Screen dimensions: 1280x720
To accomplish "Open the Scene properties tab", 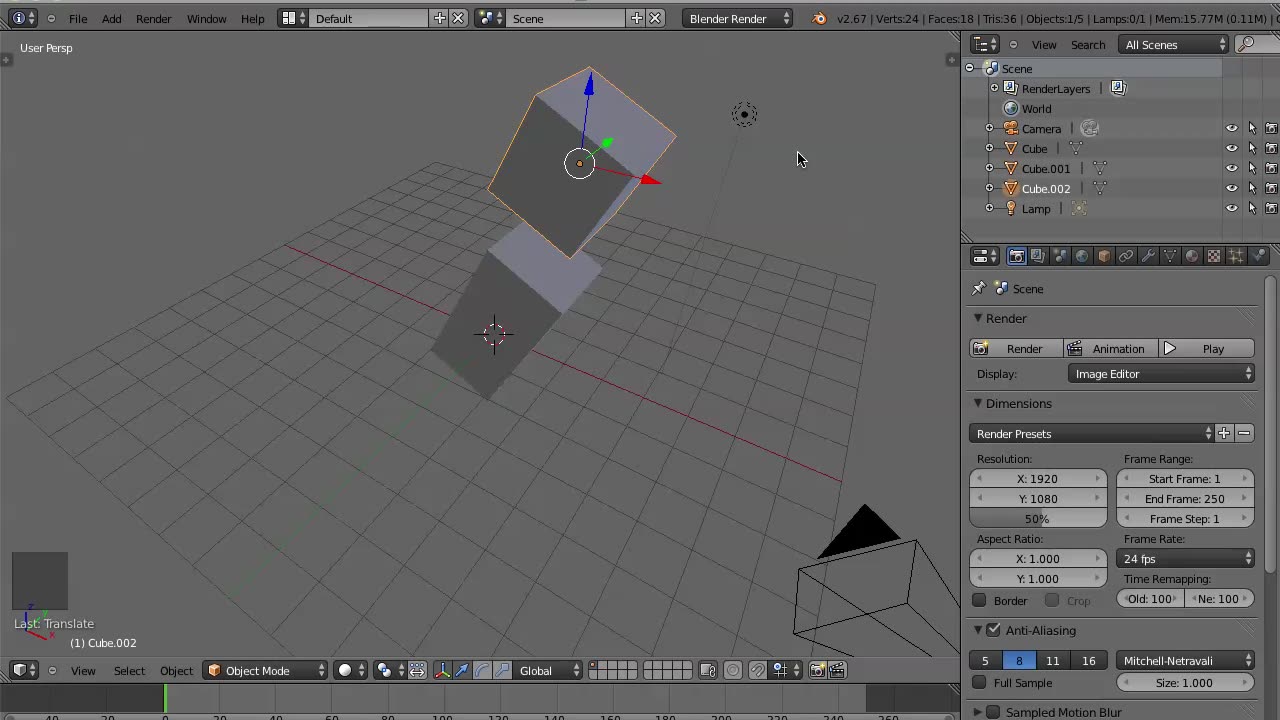I will tap(1060, 257).
